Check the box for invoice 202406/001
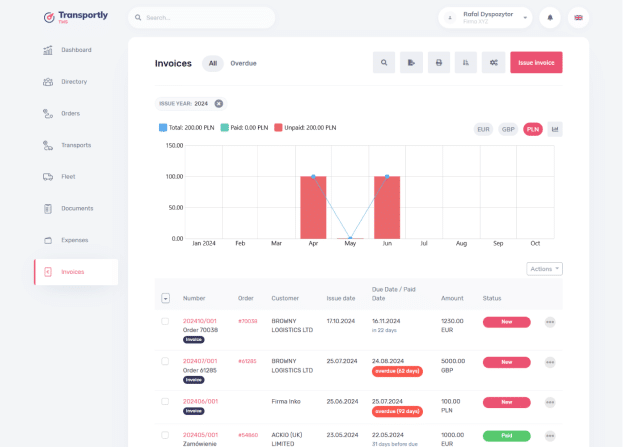This screenshot has width=623, height=447. [165, 401]
